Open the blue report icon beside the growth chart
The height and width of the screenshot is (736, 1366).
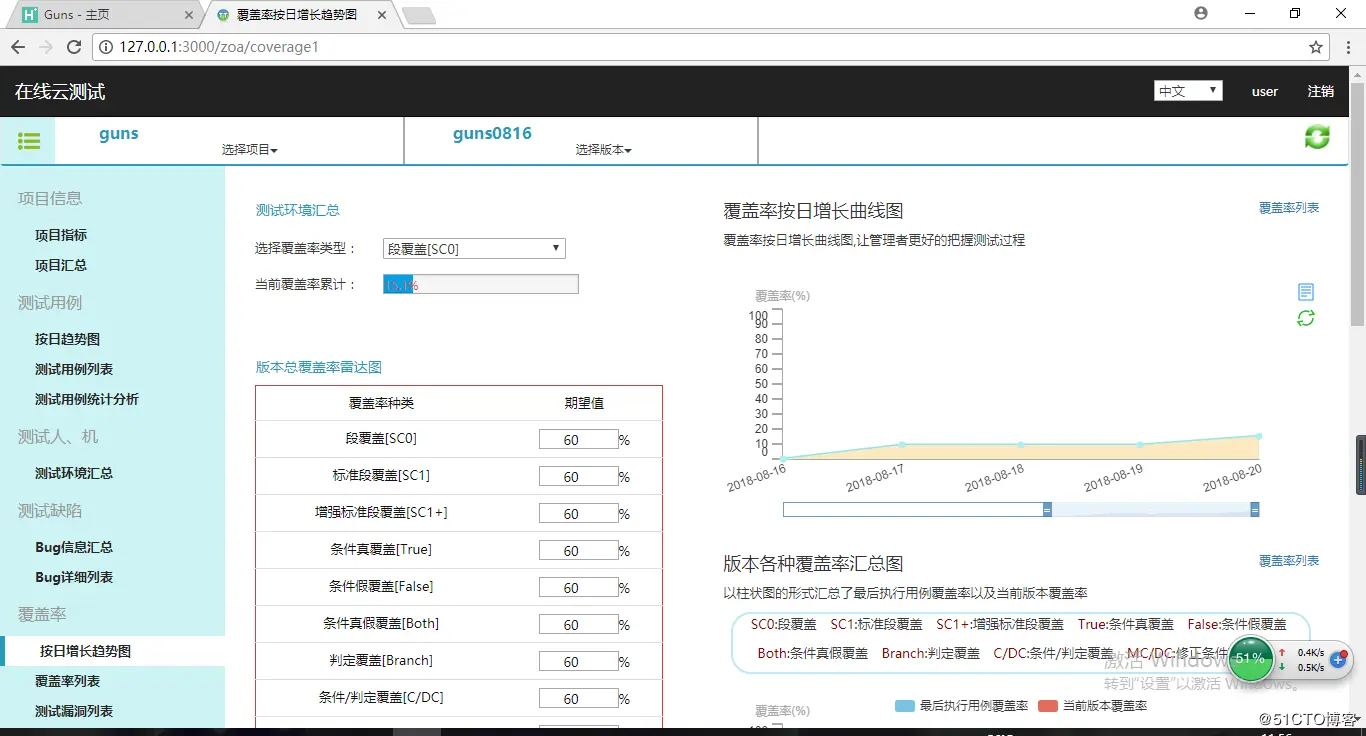click(x=1306, y=291)
